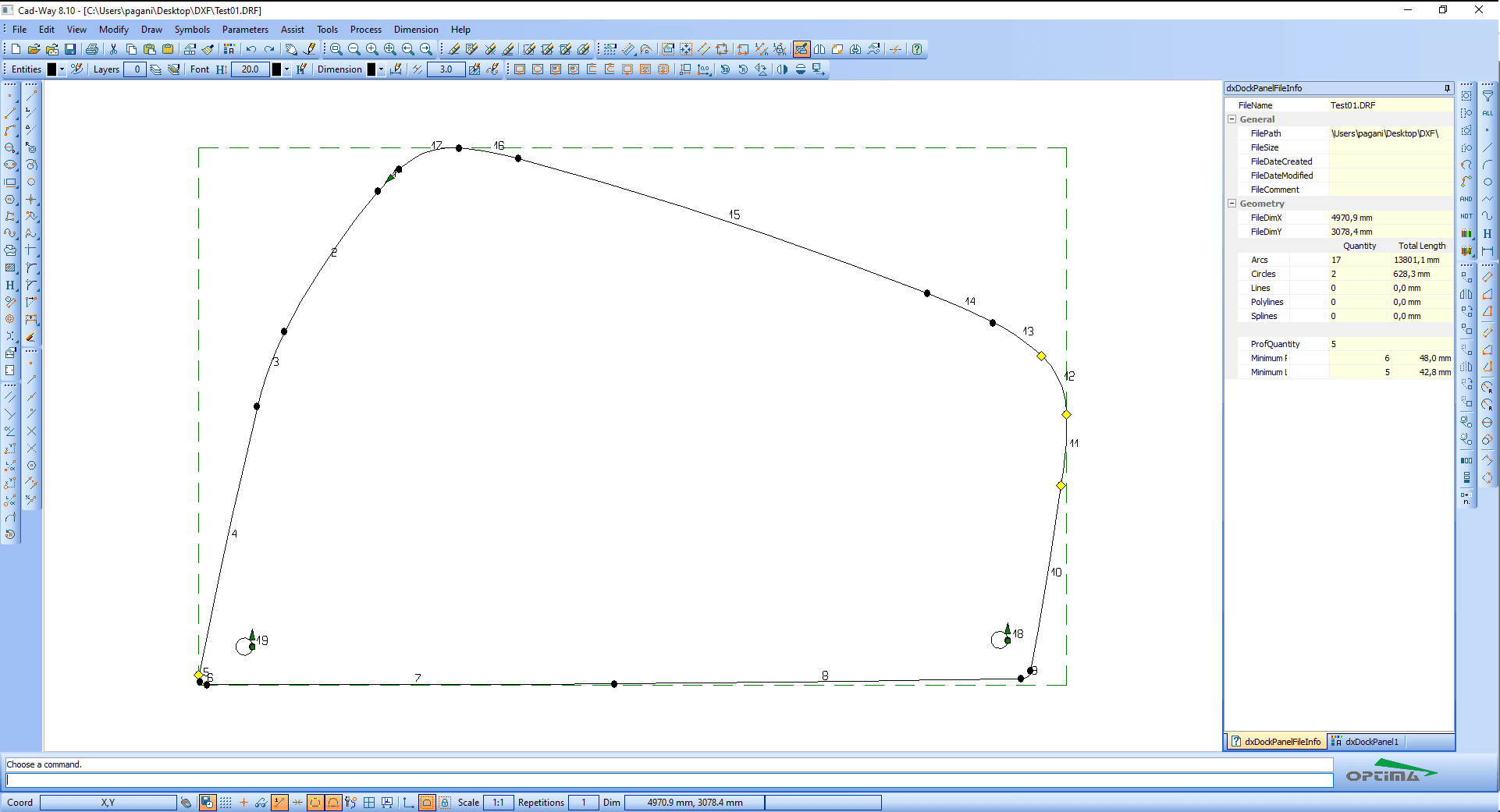Click the font size 20.0 field
The width and height of the screenshot is (1500, 812).
tap(250, 69)
